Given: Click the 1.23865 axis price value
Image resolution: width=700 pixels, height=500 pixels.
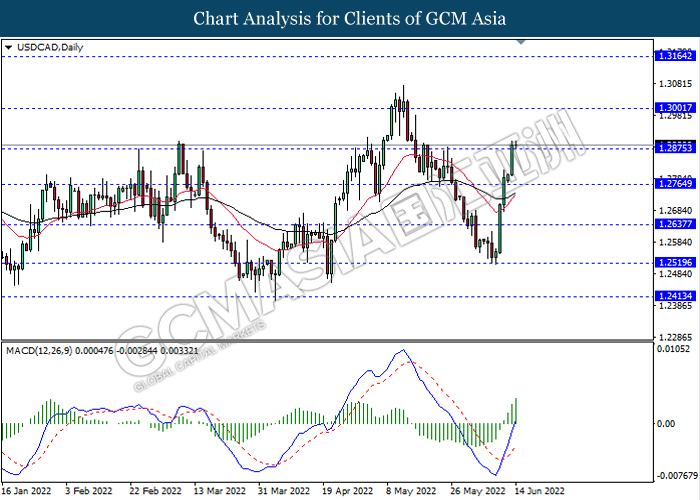Looking at the screenshot, I should click(675, 306).
